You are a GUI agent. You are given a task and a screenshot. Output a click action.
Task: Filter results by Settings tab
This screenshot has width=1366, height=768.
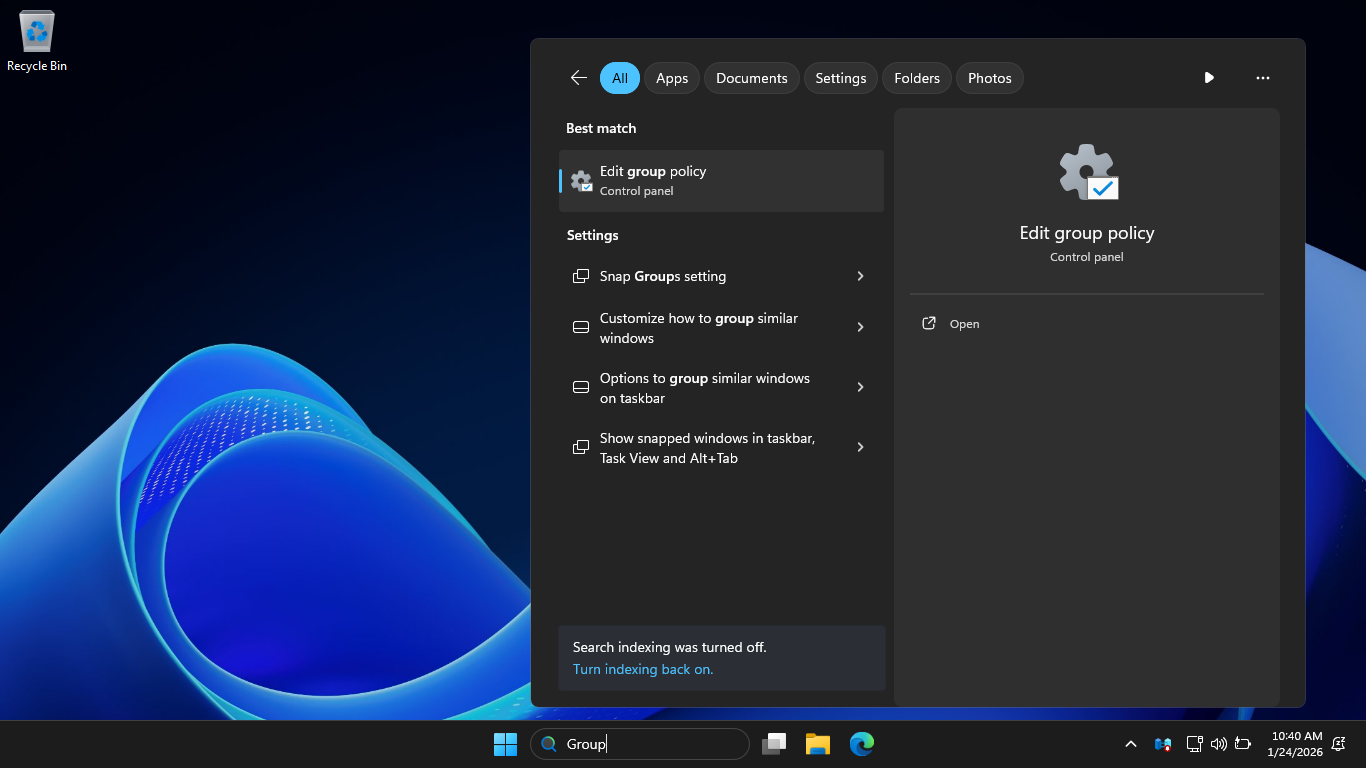point(840,78)
